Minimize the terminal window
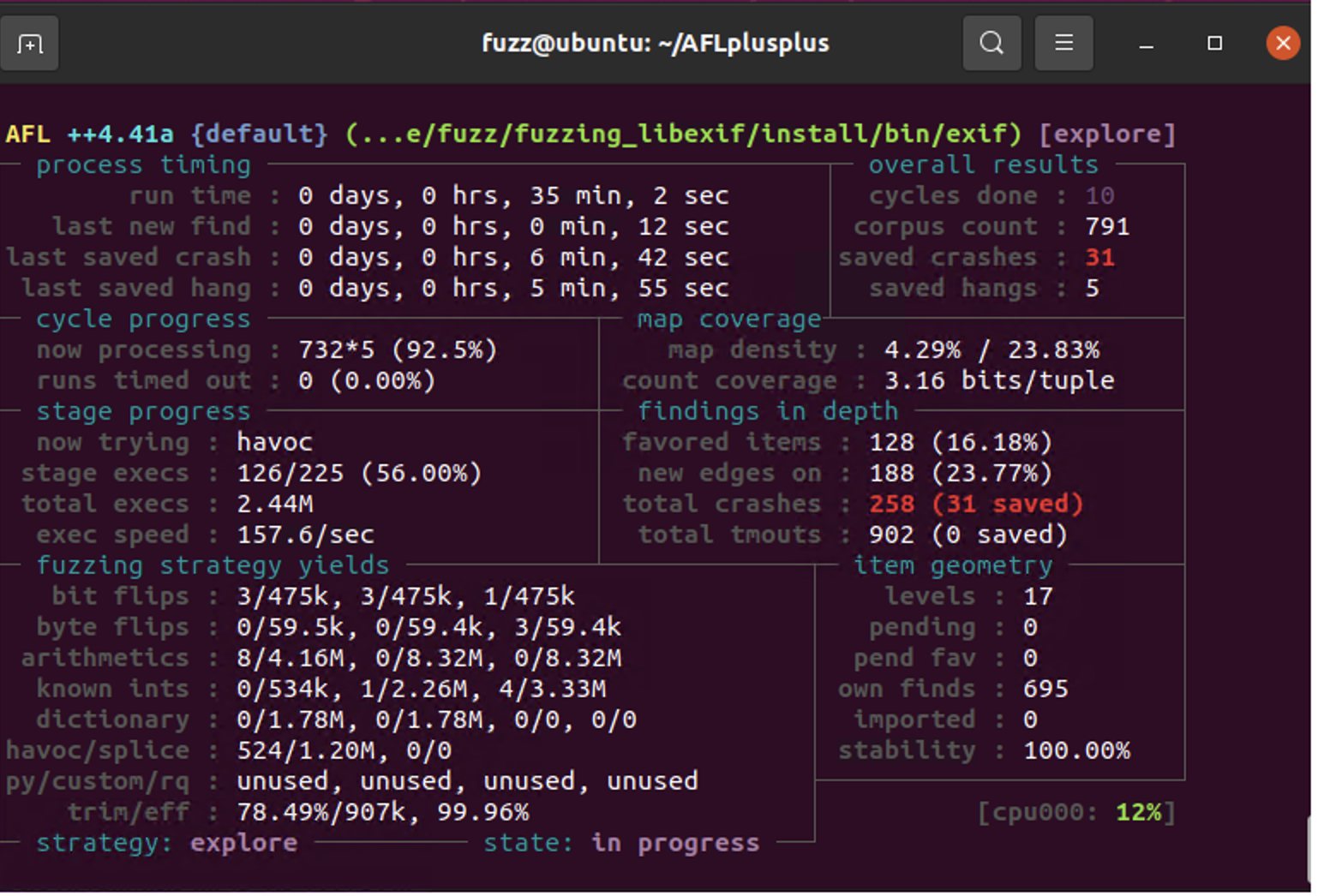 click(1146, 44)
